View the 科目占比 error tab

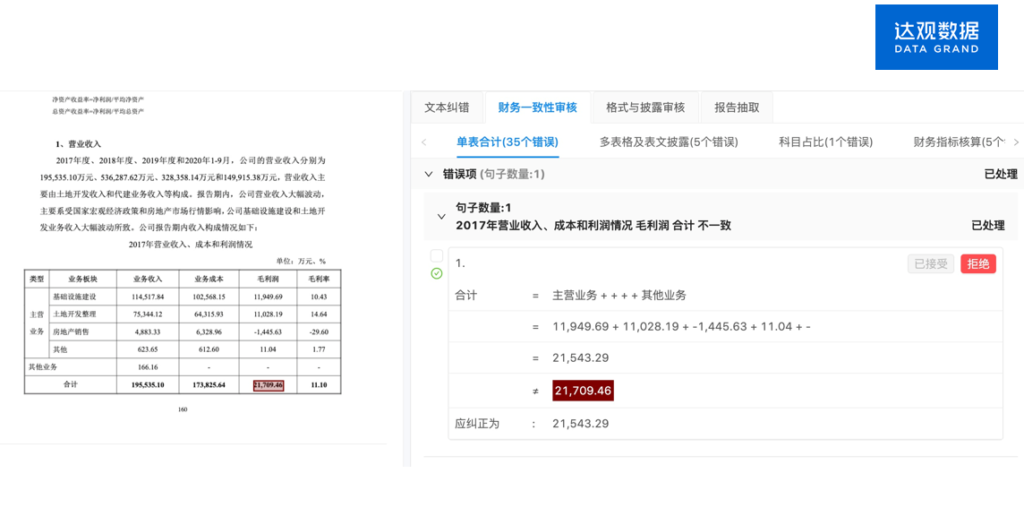tap(825, 142)
